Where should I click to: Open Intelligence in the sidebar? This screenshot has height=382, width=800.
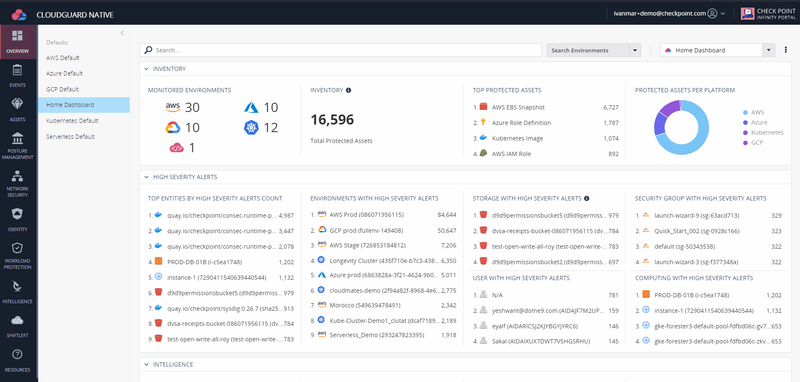click(x=18, y=291)
